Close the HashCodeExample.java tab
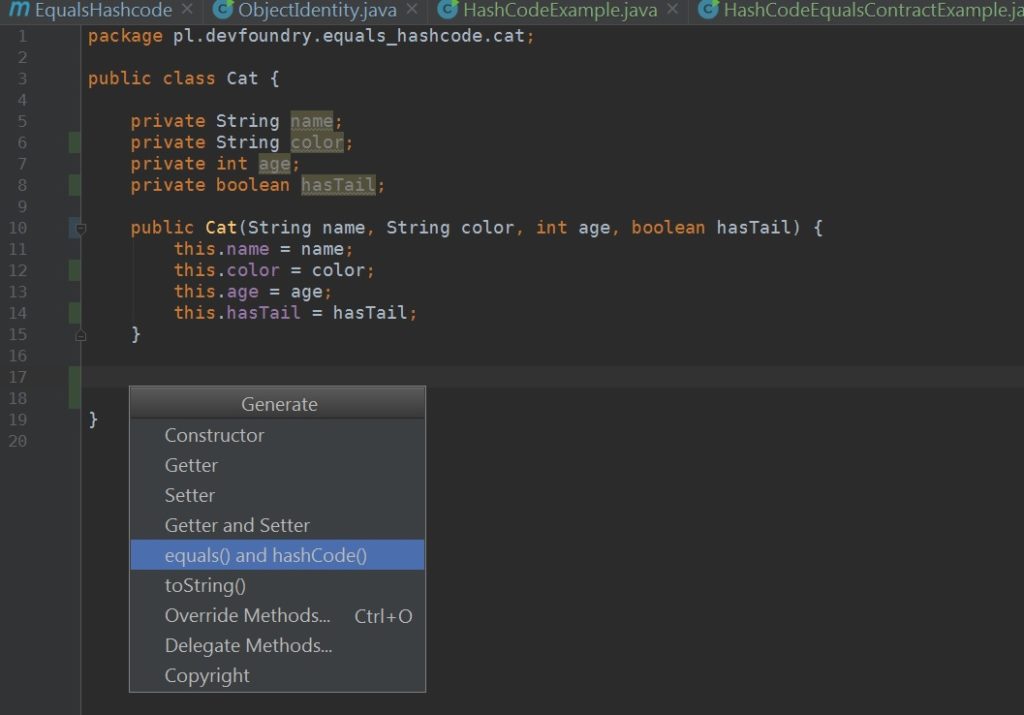The width and height of the screenshot is (1024, 715). [x=673, y=9]
